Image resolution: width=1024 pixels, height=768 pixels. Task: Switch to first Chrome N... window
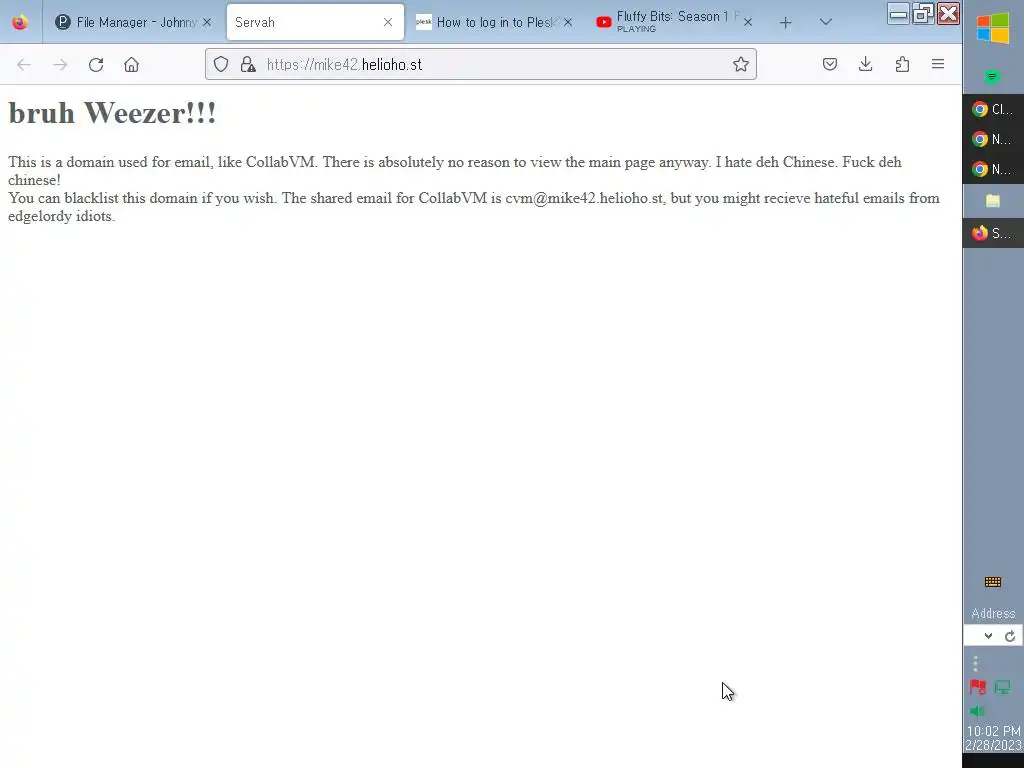tap(993, 139)
